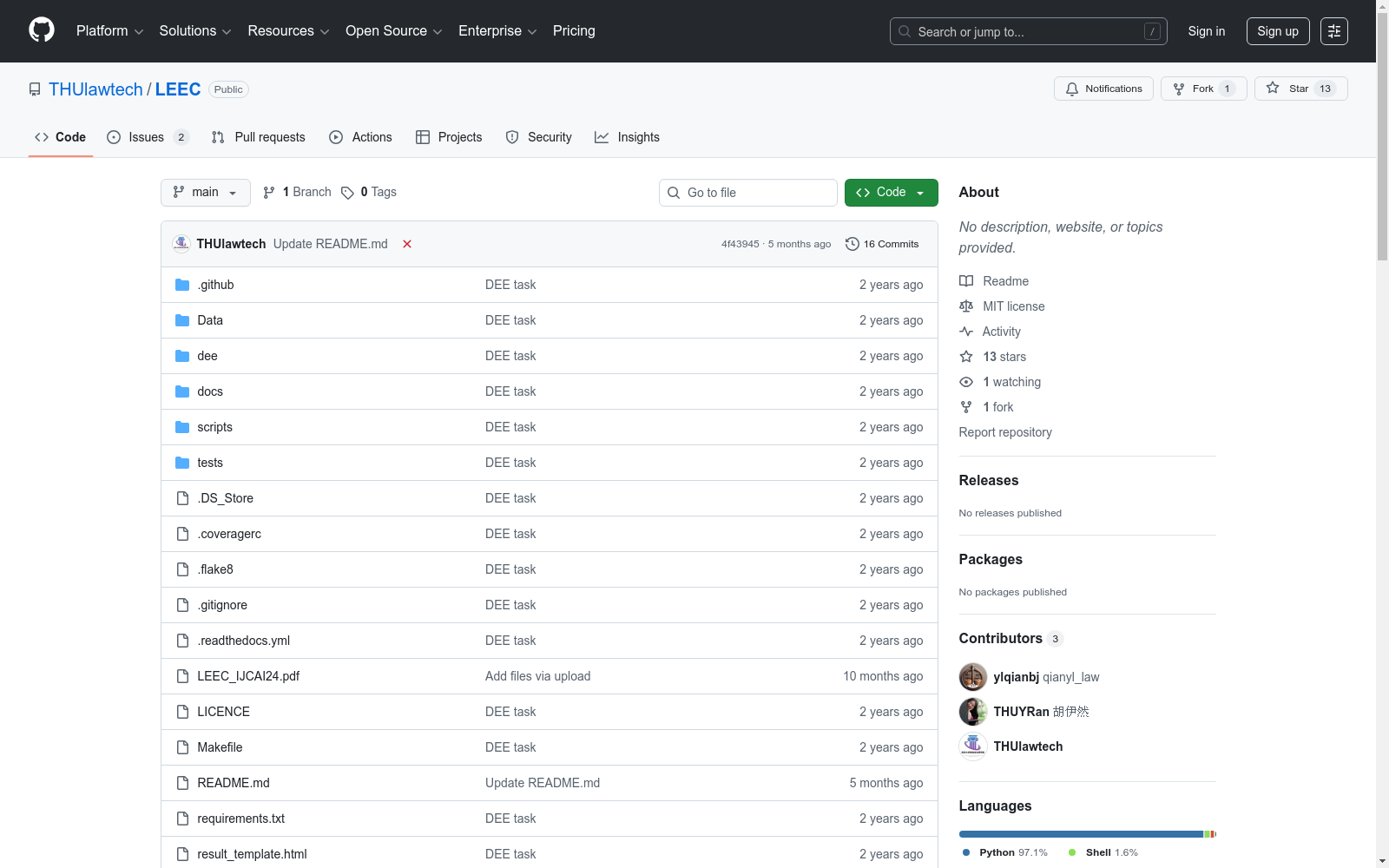Viewport: 1389px width, 868px height.
Task: Click the repository icon beside THUlawtech
Action: (35, 89)
